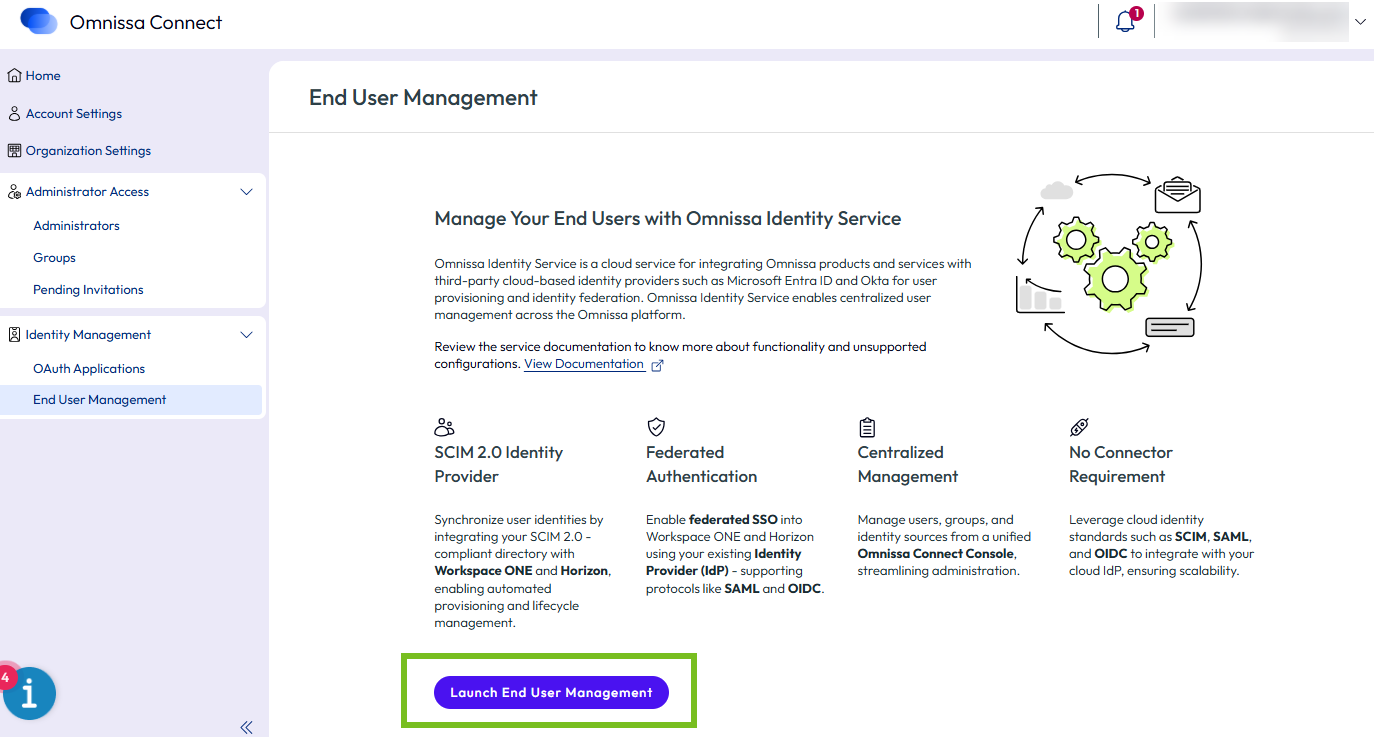
Task: Click the SCIM 2.0 Identity Provider heading
Action: click(x=498, y=464)
